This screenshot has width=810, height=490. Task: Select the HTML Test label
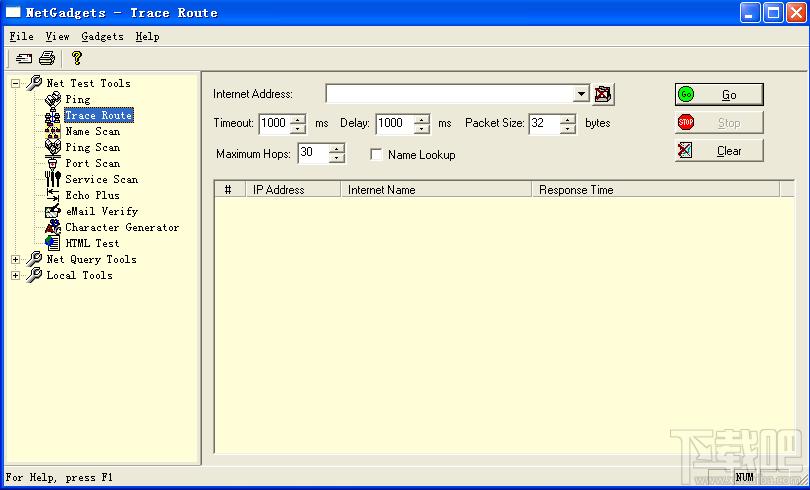coord(92,243)
